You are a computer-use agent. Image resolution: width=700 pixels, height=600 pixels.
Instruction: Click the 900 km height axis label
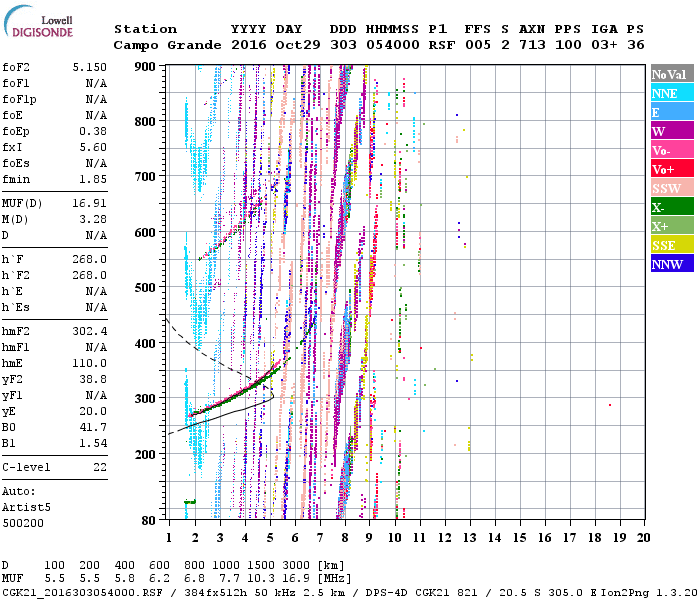click(145, 67)
